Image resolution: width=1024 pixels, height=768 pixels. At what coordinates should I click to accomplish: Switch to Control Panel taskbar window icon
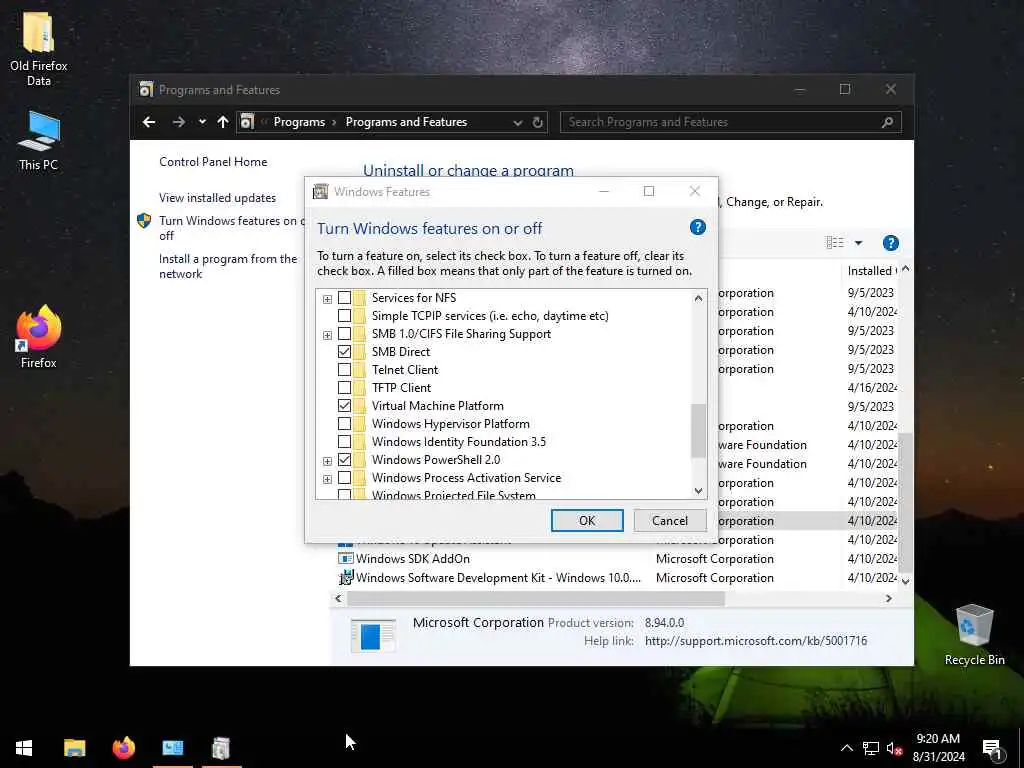[173, 748]
